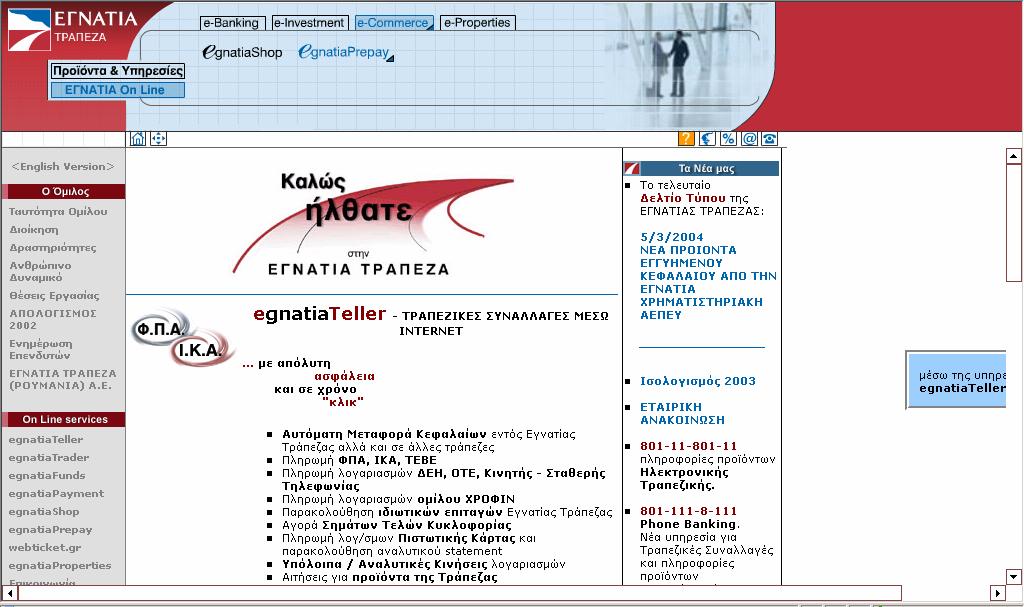Click Πληρωμή λογαριασμών ομίλου ΧΡΟΦΙΝ text
1024x607 pixels.
tap(398, 499)
